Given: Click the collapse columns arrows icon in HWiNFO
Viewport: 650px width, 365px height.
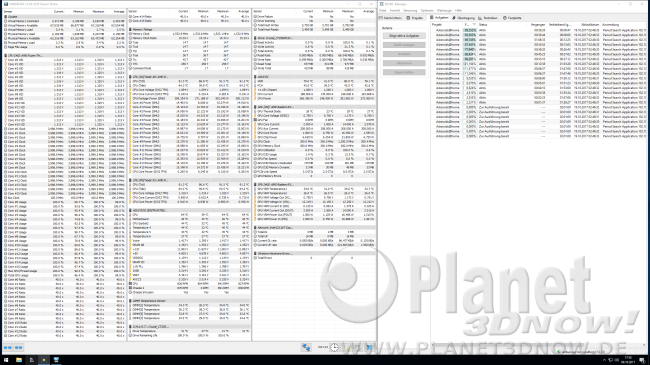Looking at the screenshot, I should 19,348.
